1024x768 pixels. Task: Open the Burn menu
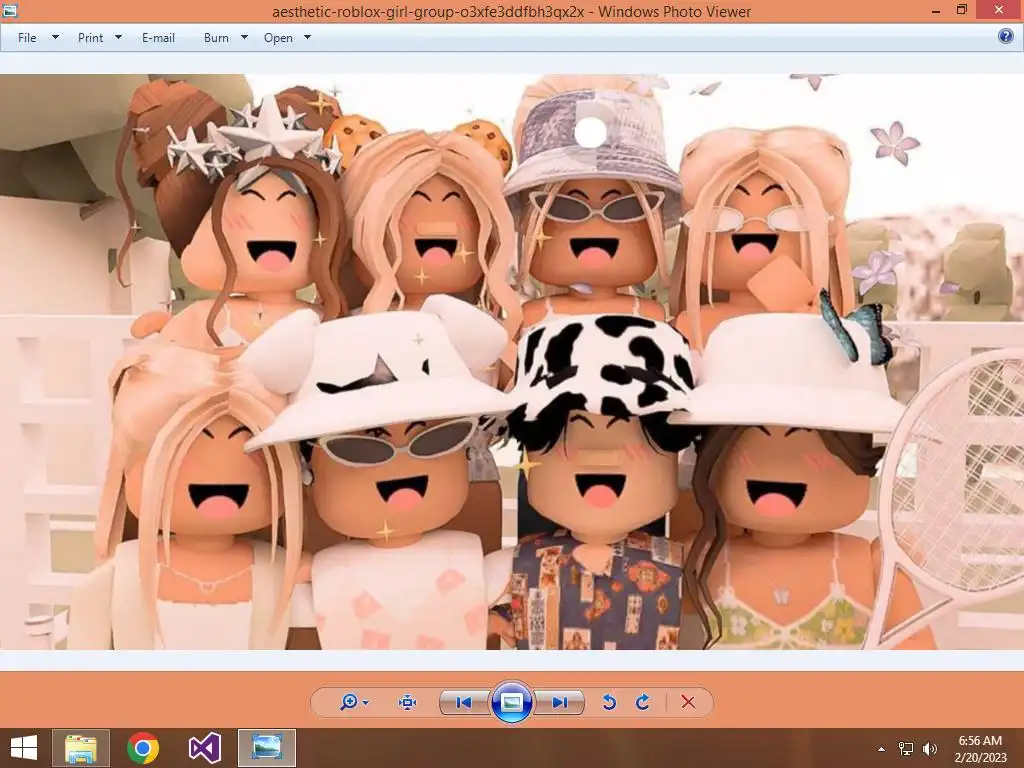216,38
